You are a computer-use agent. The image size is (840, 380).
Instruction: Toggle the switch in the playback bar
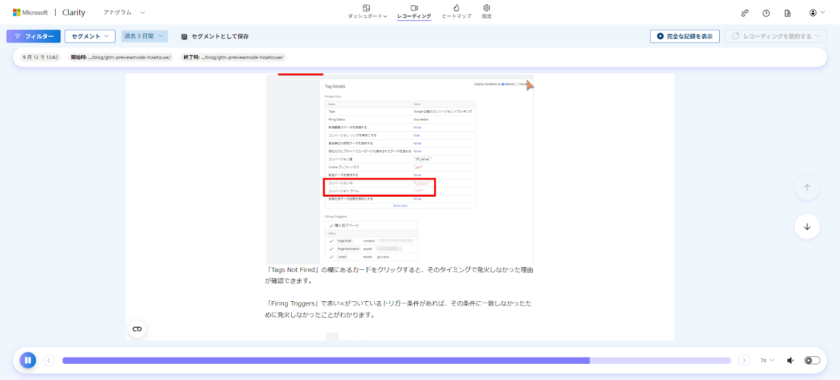[812, 360]
